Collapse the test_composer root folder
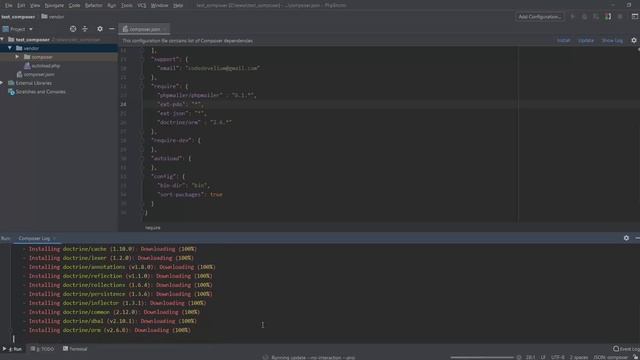The height and width of the screenshot is (360, 640). 2,39
